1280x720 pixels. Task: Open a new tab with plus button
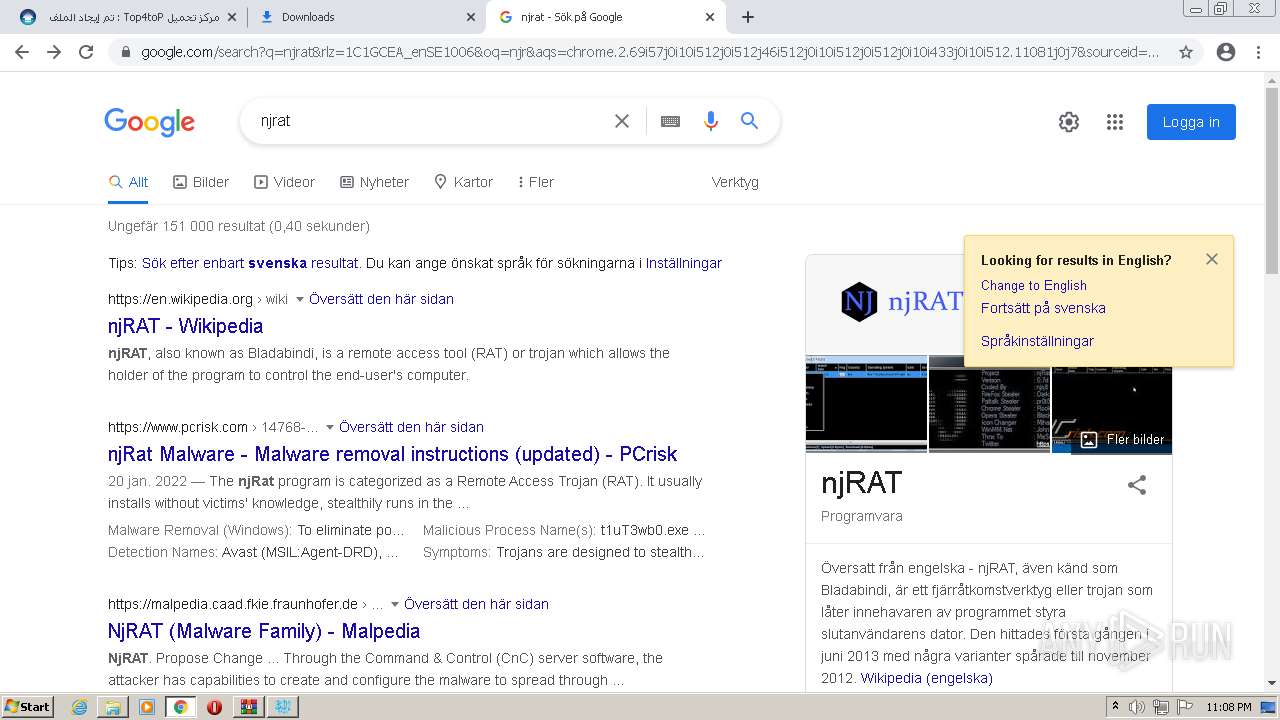(x=748, y=17)
